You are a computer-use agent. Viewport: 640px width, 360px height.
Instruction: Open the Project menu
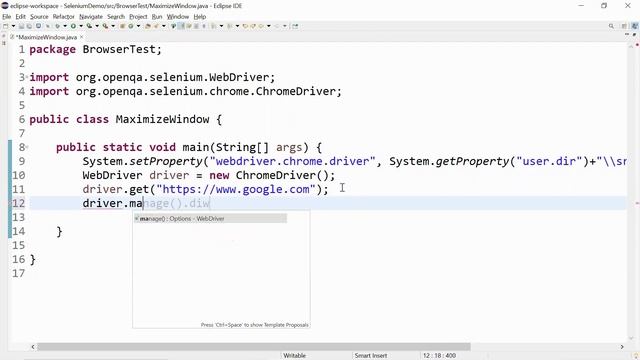pos(138,17)
